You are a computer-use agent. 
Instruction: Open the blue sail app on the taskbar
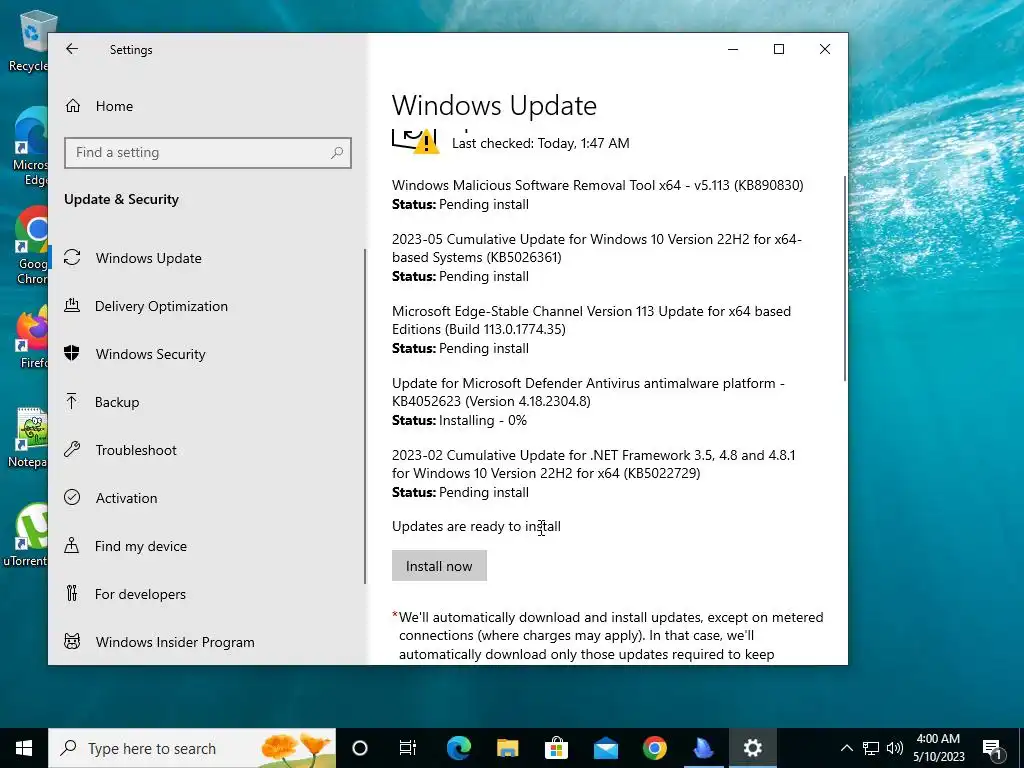(703, 748)
